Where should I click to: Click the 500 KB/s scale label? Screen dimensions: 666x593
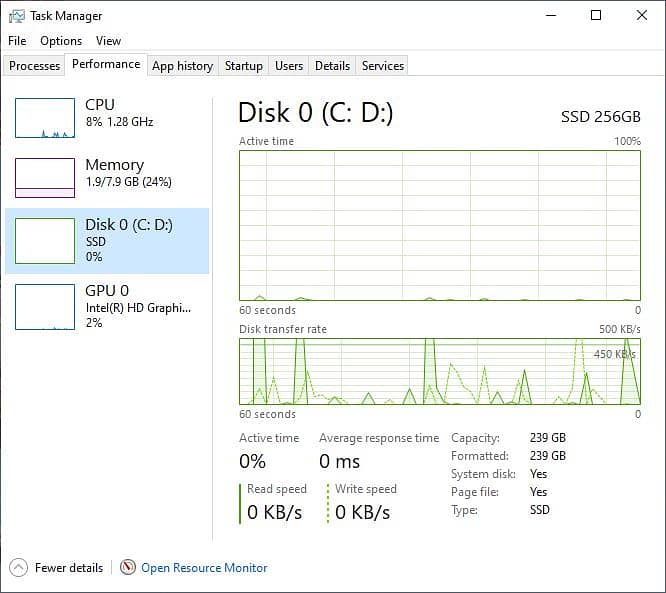[620, 329]
